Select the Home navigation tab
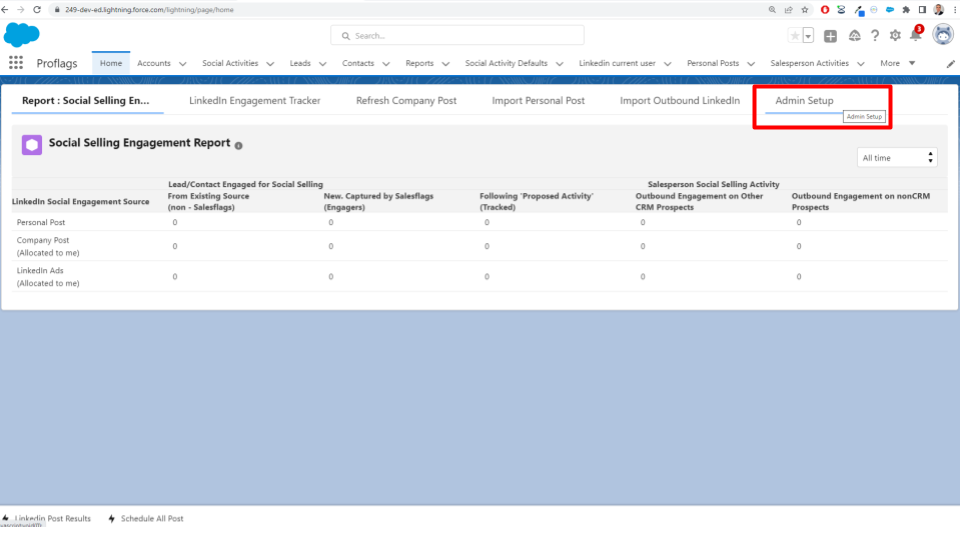Image resolution: width=960 pixels, height=540 pixels. (x=111, y=63)
